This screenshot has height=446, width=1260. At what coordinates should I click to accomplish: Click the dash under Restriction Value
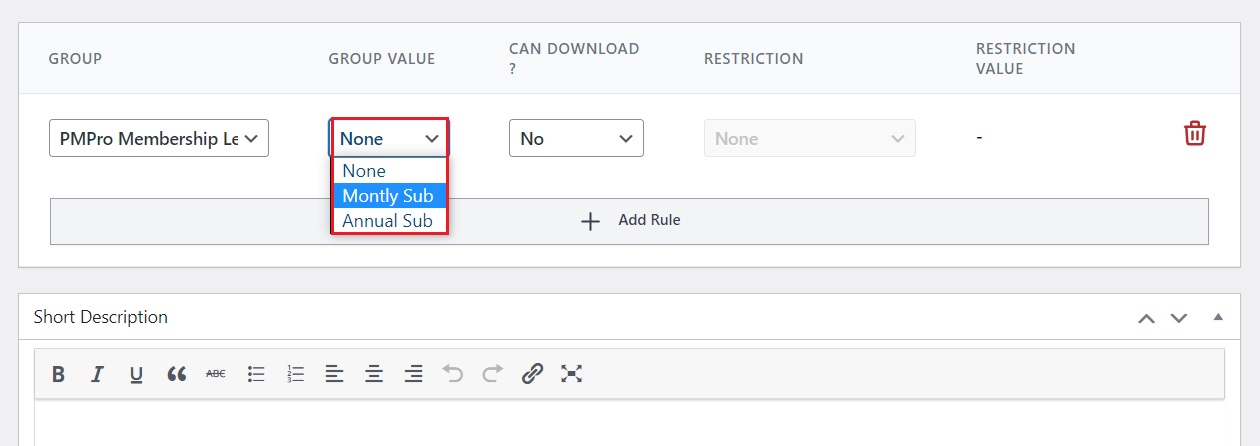(980, 137)
